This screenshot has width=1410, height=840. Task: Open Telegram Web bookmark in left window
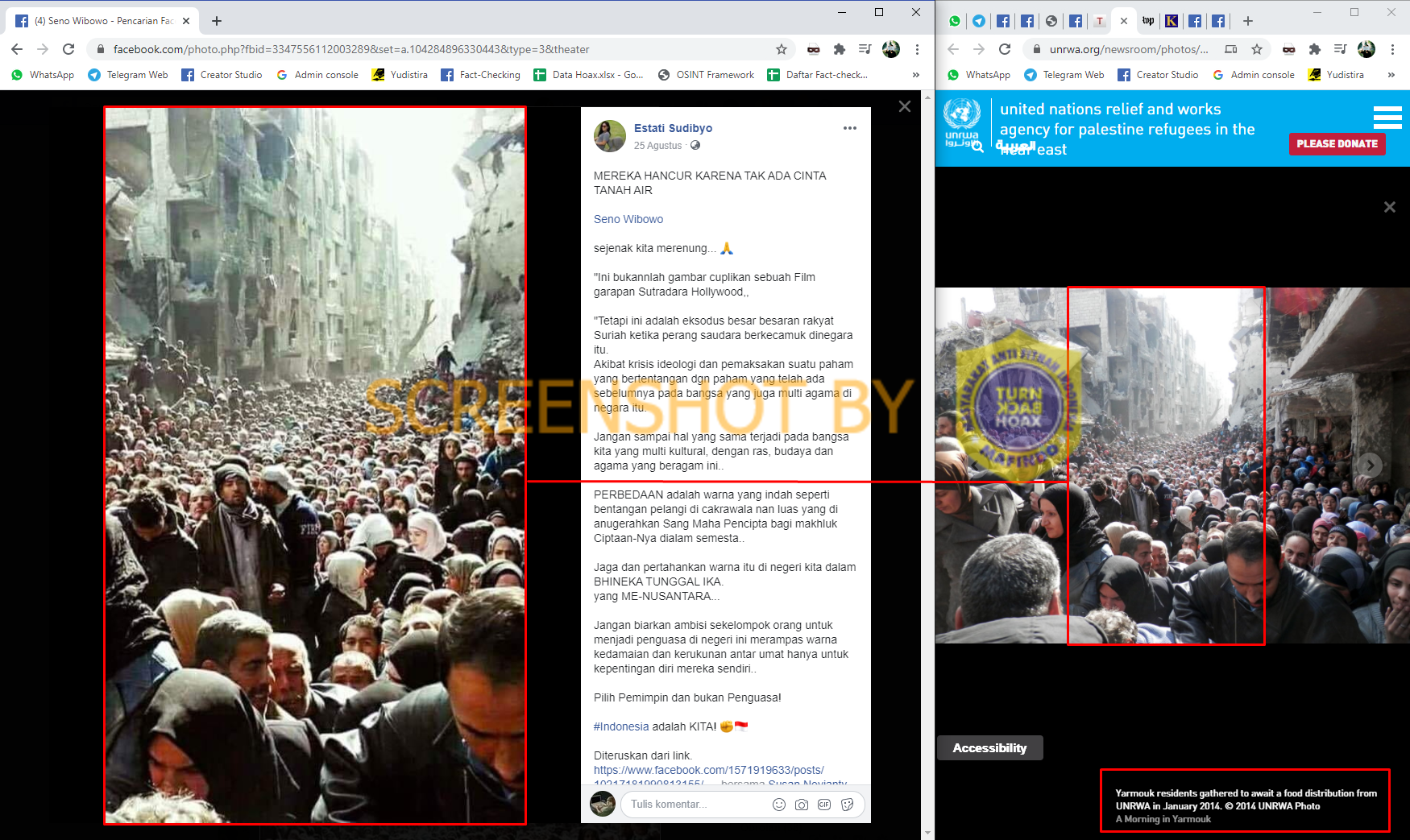[x=128, y=75]
